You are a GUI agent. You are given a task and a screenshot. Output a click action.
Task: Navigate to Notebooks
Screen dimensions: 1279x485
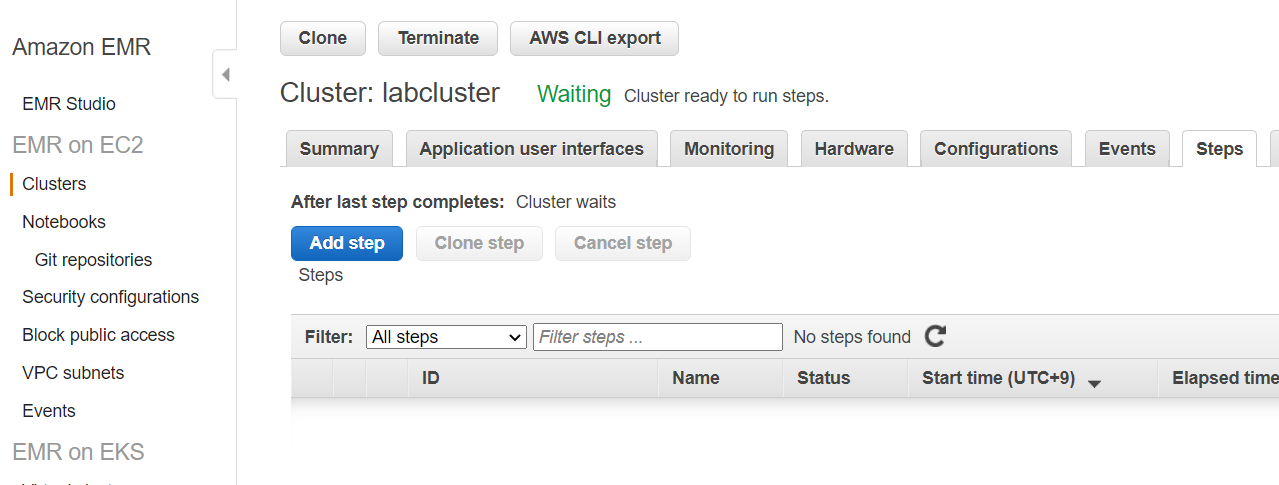(x=64, y=222)
